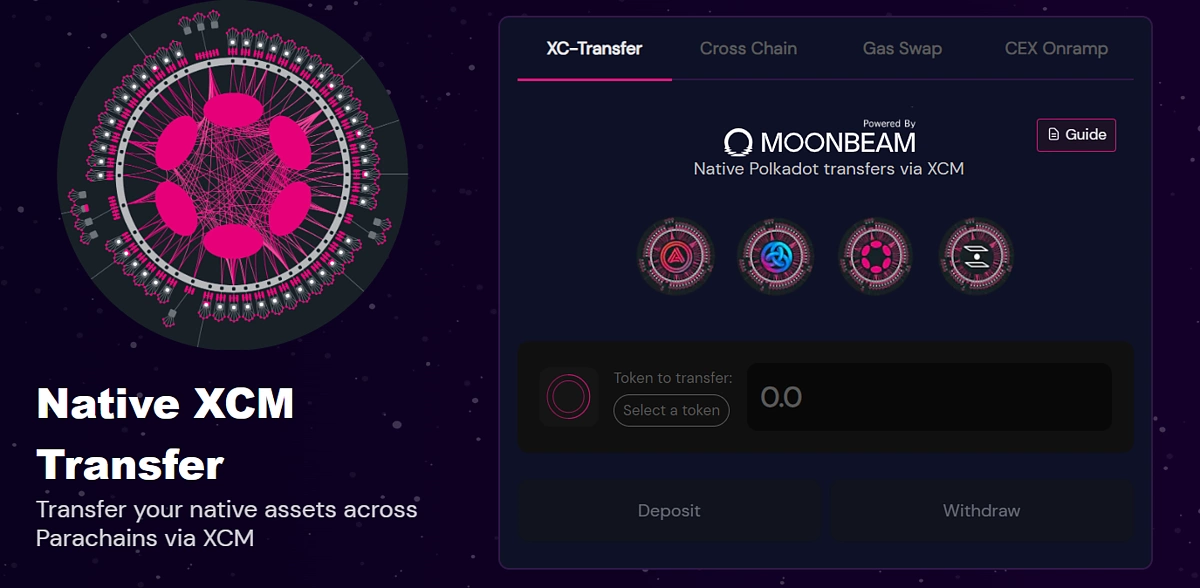Click the MOONBEAM wordmark text
The image size is (1200, 588).
click(838, 141)
